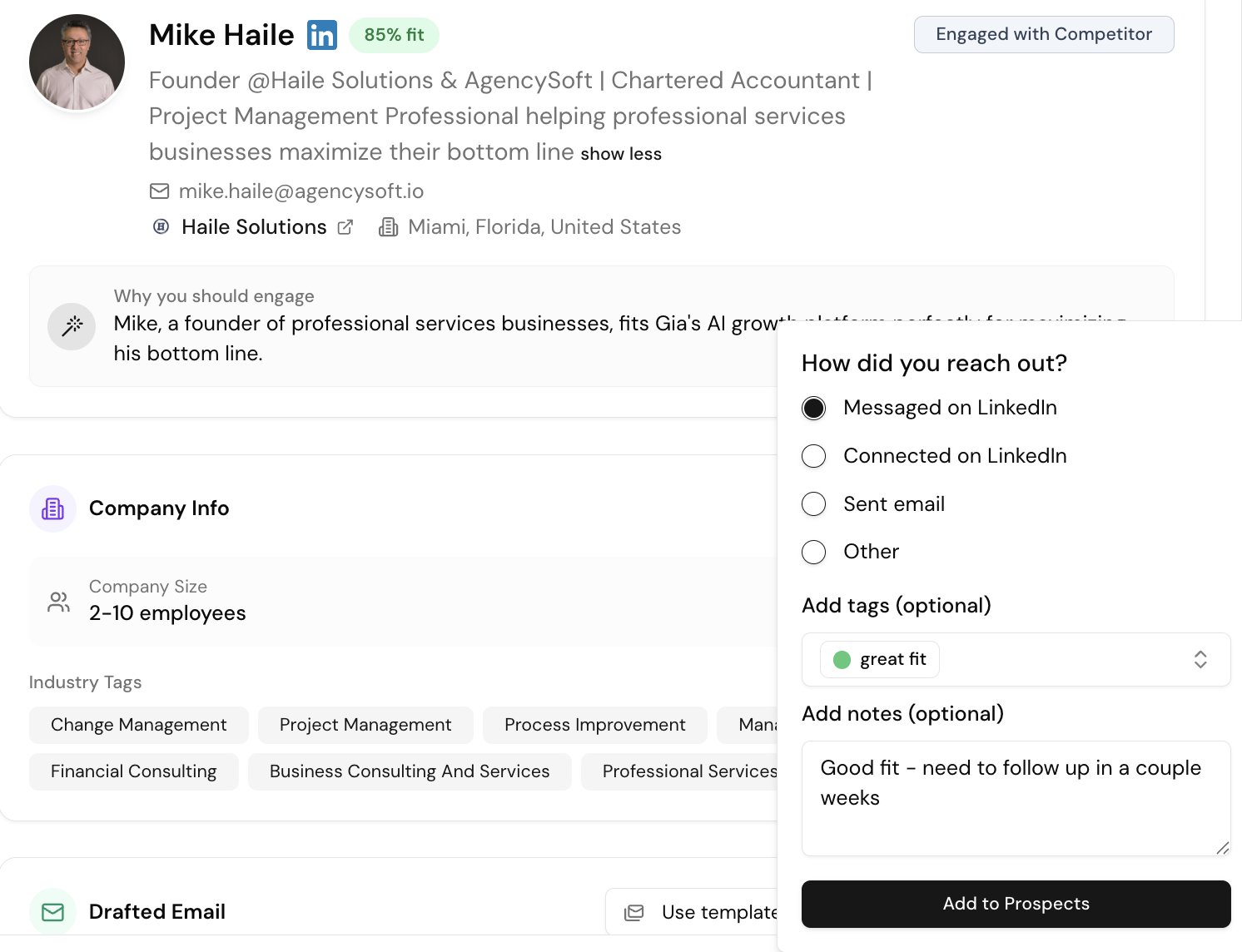The width and height of the screenshot is (1242, 952).
Task: Choose the Other outreach option
Action: pos(813,552)
